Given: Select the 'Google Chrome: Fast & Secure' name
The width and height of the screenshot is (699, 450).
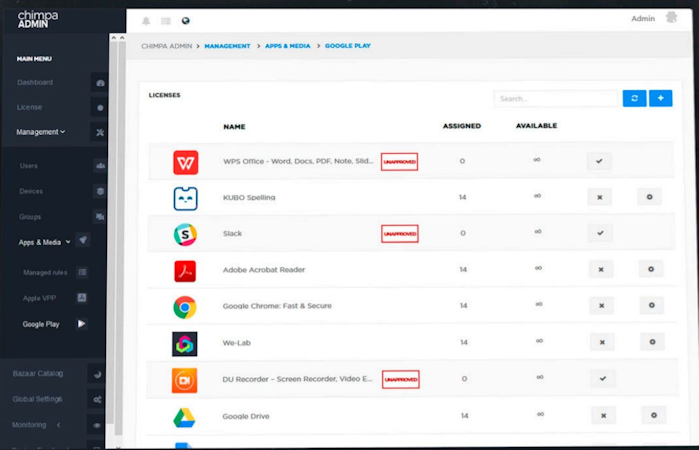Looking at the screenshot, I should click(277, 306).
